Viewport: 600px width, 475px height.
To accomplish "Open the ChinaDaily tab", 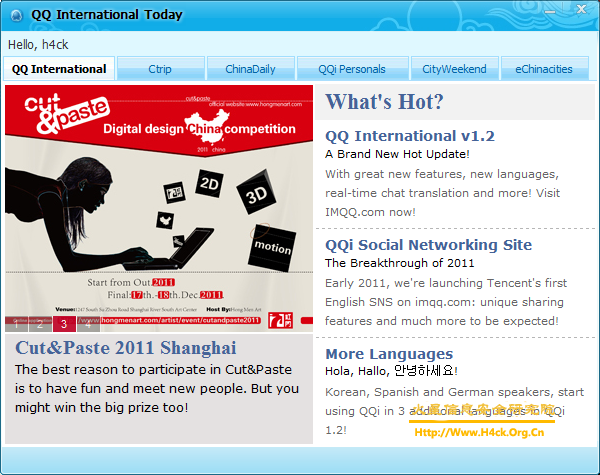I will pyautogui.click(x=250, y=69).
